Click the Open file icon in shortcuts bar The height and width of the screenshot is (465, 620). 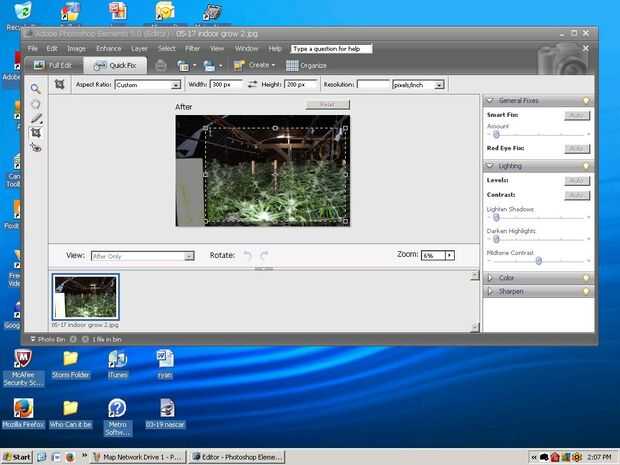pos(183,66)
